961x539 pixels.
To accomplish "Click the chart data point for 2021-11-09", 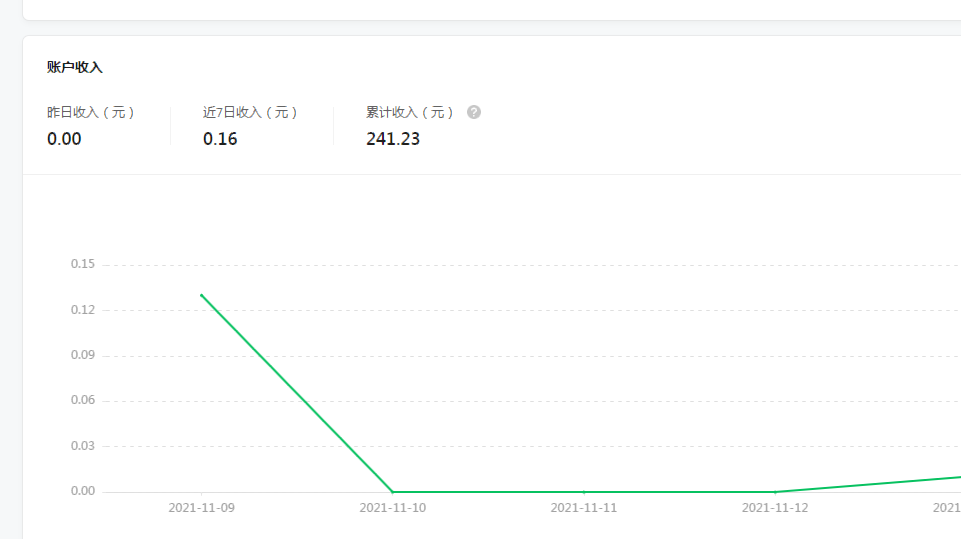I will 202,295.
